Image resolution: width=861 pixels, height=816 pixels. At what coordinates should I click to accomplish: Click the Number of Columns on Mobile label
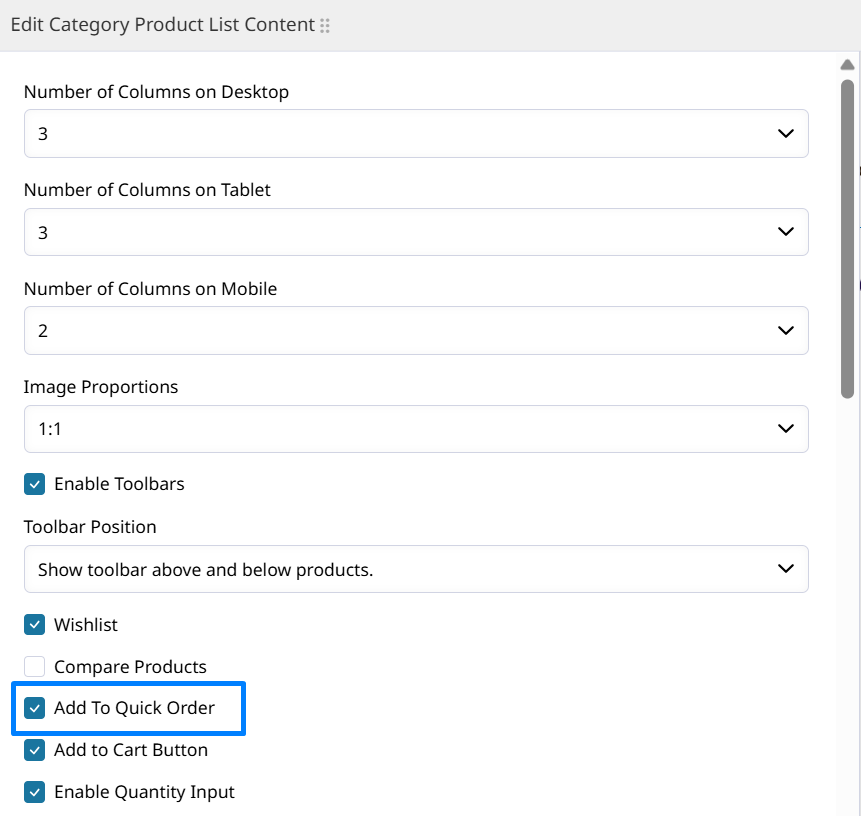pos(150,289)
